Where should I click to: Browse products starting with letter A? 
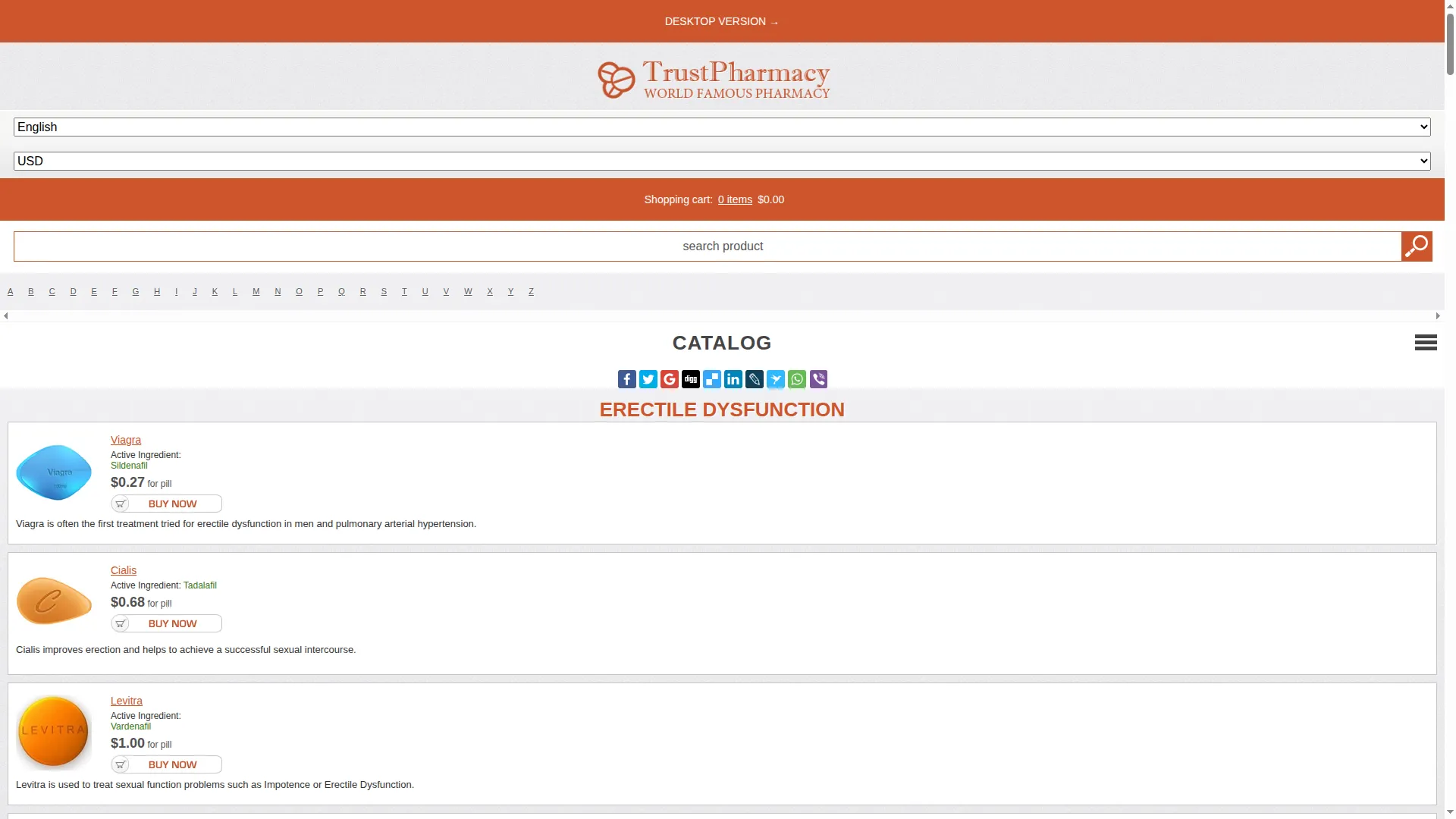coord(11,291)
